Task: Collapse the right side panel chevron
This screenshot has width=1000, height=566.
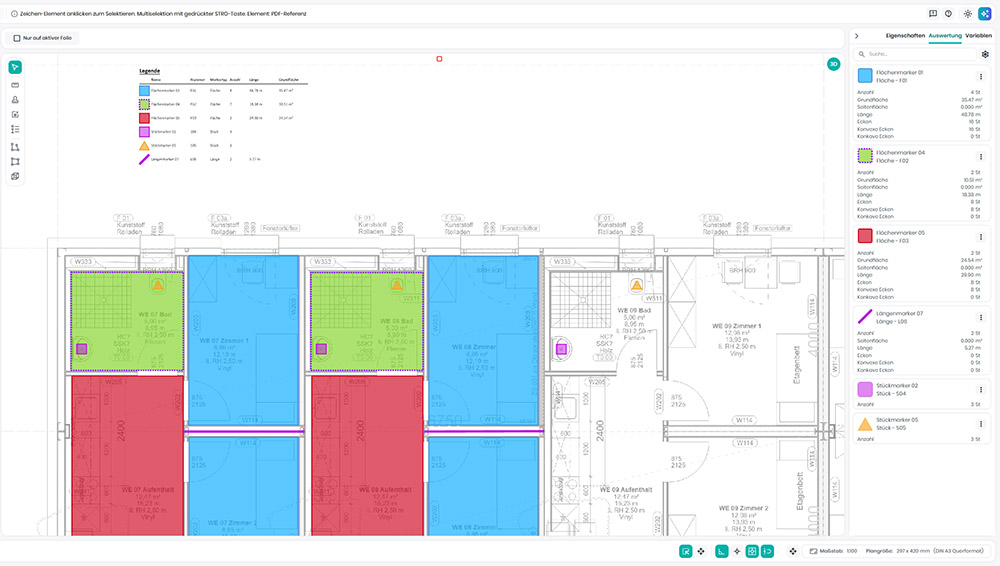Action: click(x=857, y=36)
